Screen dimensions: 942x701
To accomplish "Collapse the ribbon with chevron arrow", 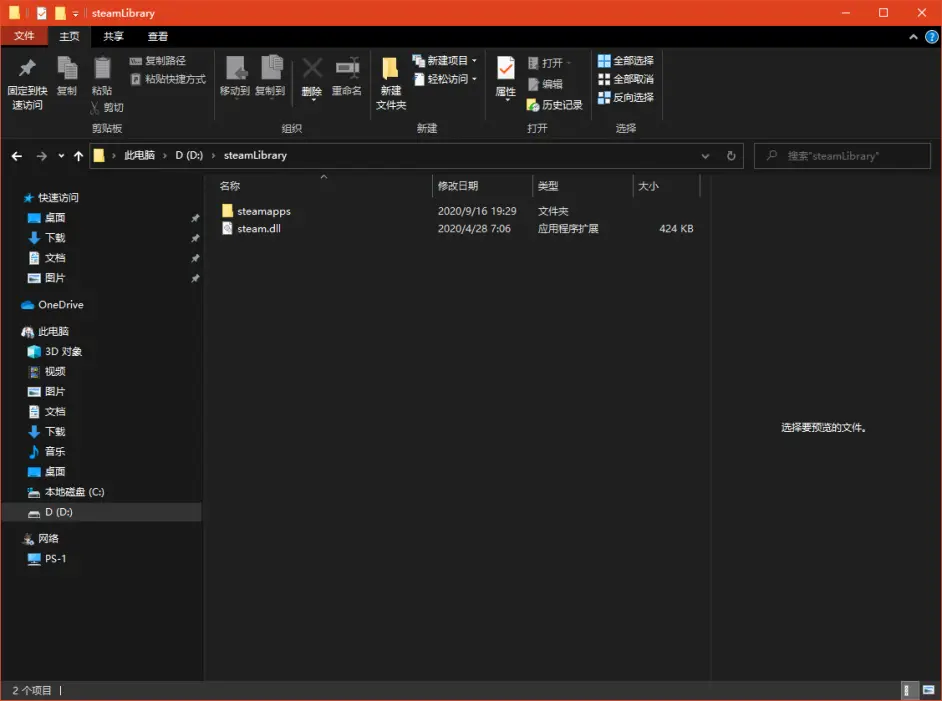I will point(913,37).
